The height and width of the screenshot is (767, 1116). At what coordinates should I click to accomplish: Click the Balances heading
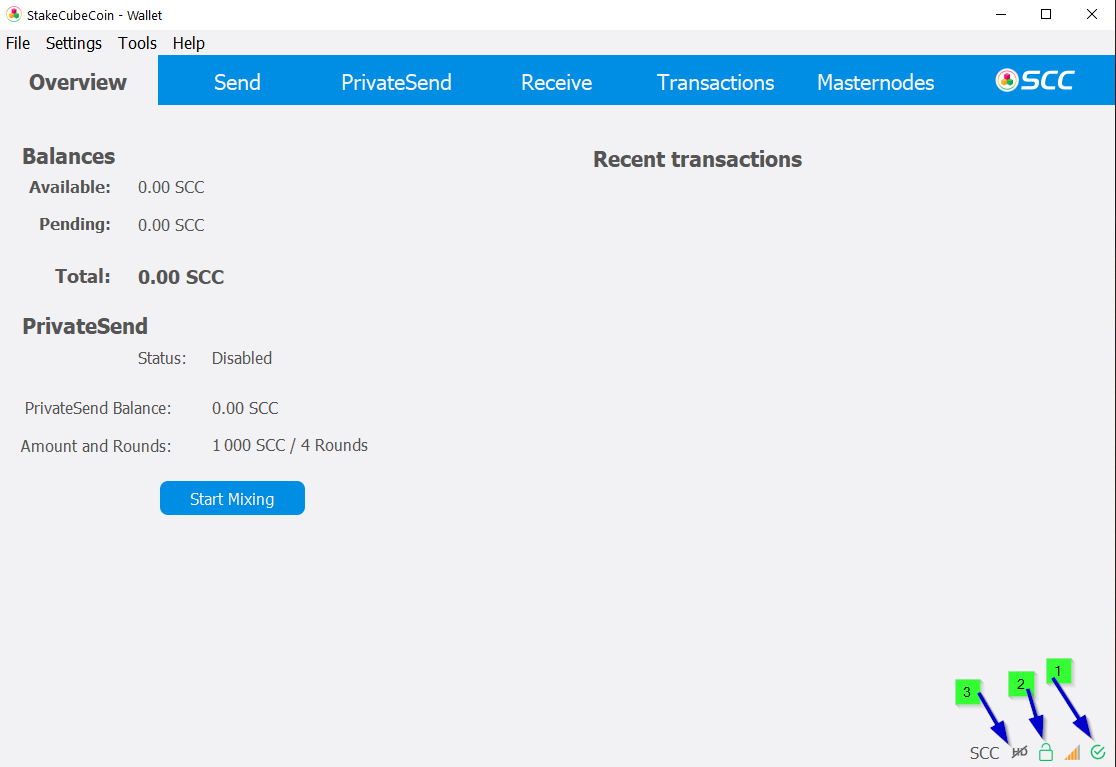(68, 156)
